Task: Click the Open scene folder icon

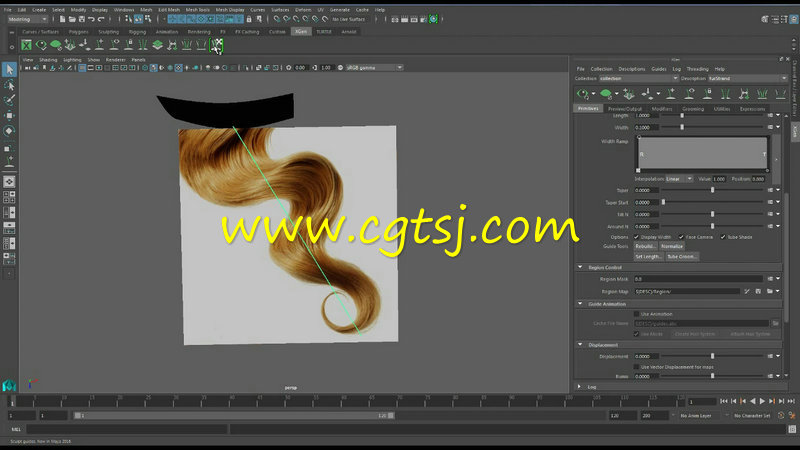Action: 72,19
